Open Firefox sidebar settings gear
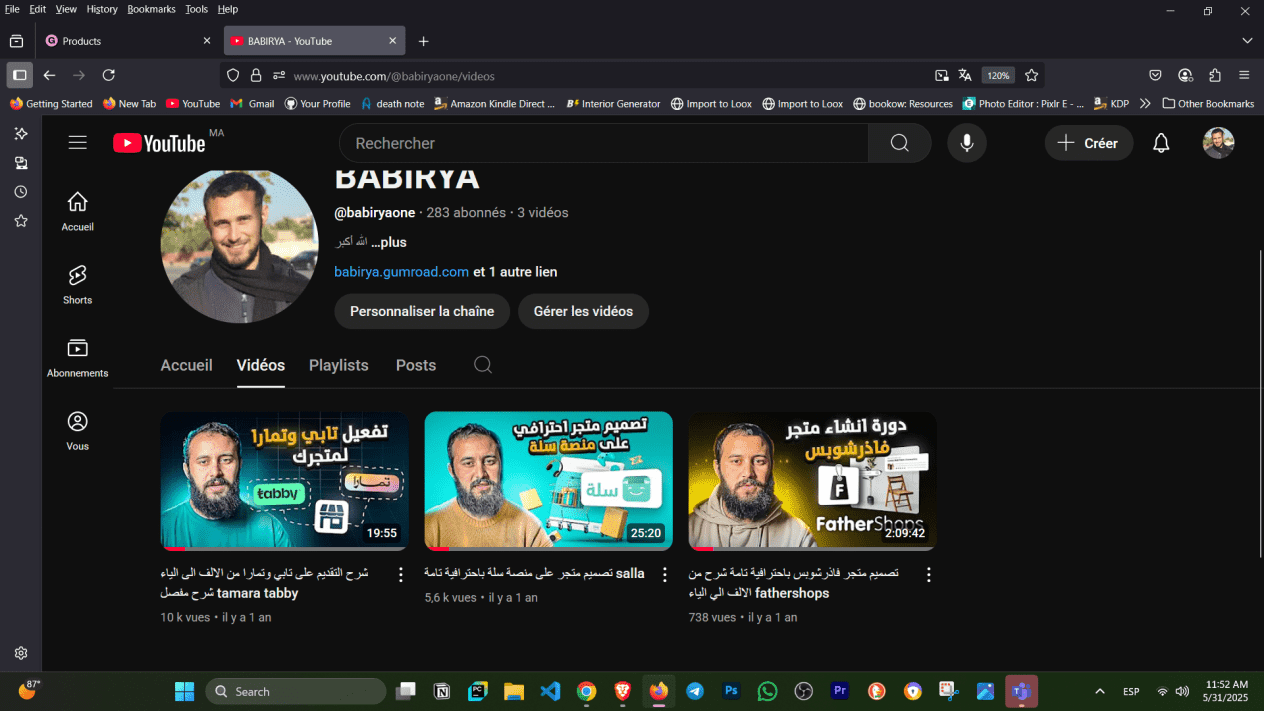This screenshot has width=1264, height=711. [20, 653]
